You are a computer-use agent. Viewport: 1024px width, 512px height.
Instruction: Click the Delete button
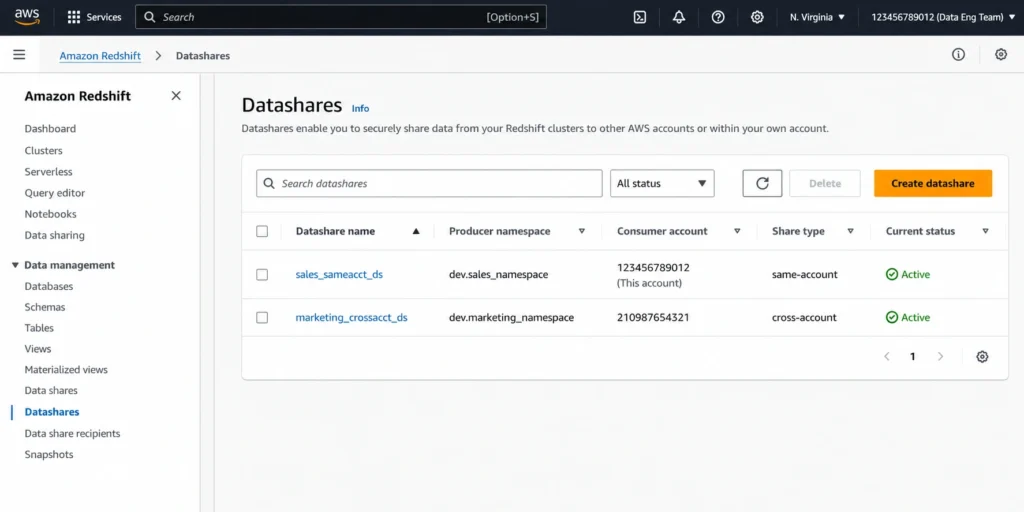click(x=825, y=184)
